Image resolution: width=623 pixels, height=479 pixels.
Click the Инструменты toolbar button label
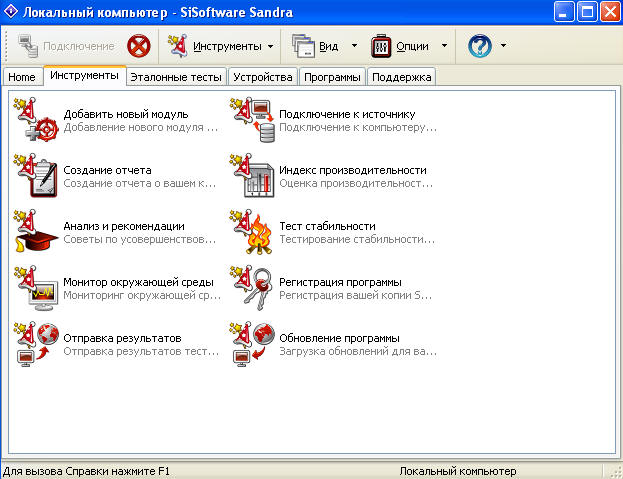(227, 46)
